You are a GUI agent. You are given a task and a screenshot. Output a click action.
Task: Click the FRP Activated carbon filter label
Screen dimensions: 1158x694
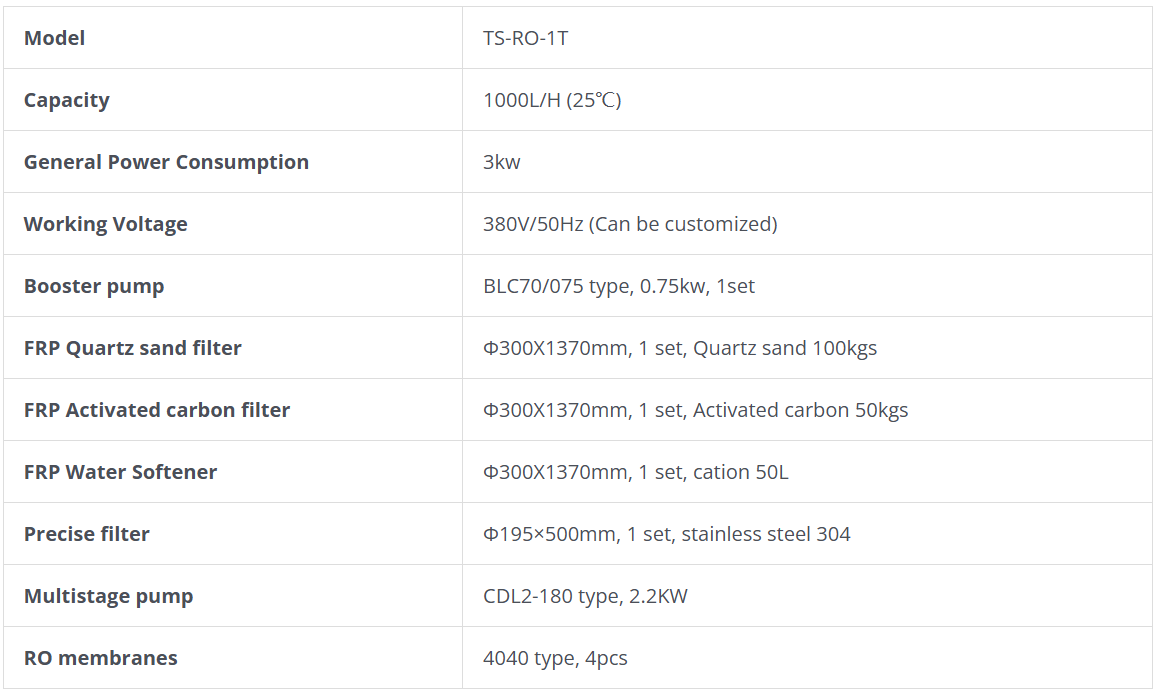[x=157, y=410]
